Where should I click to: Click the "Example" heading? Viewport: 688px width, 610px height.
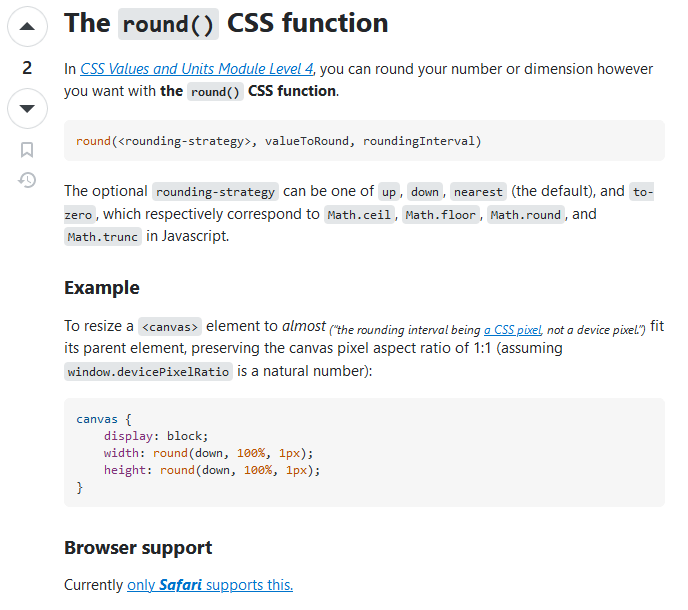[x=102, y=288]
